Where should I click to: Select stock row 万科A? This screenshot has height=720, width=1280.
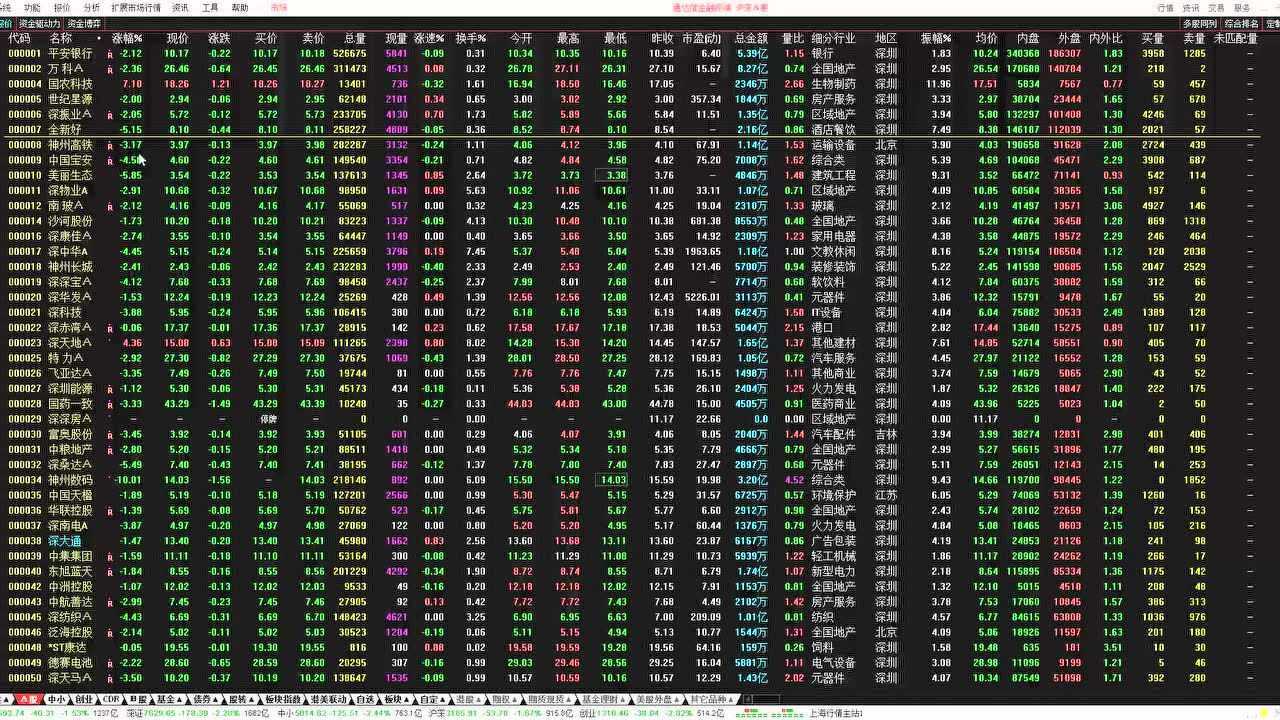pos(640,69)
